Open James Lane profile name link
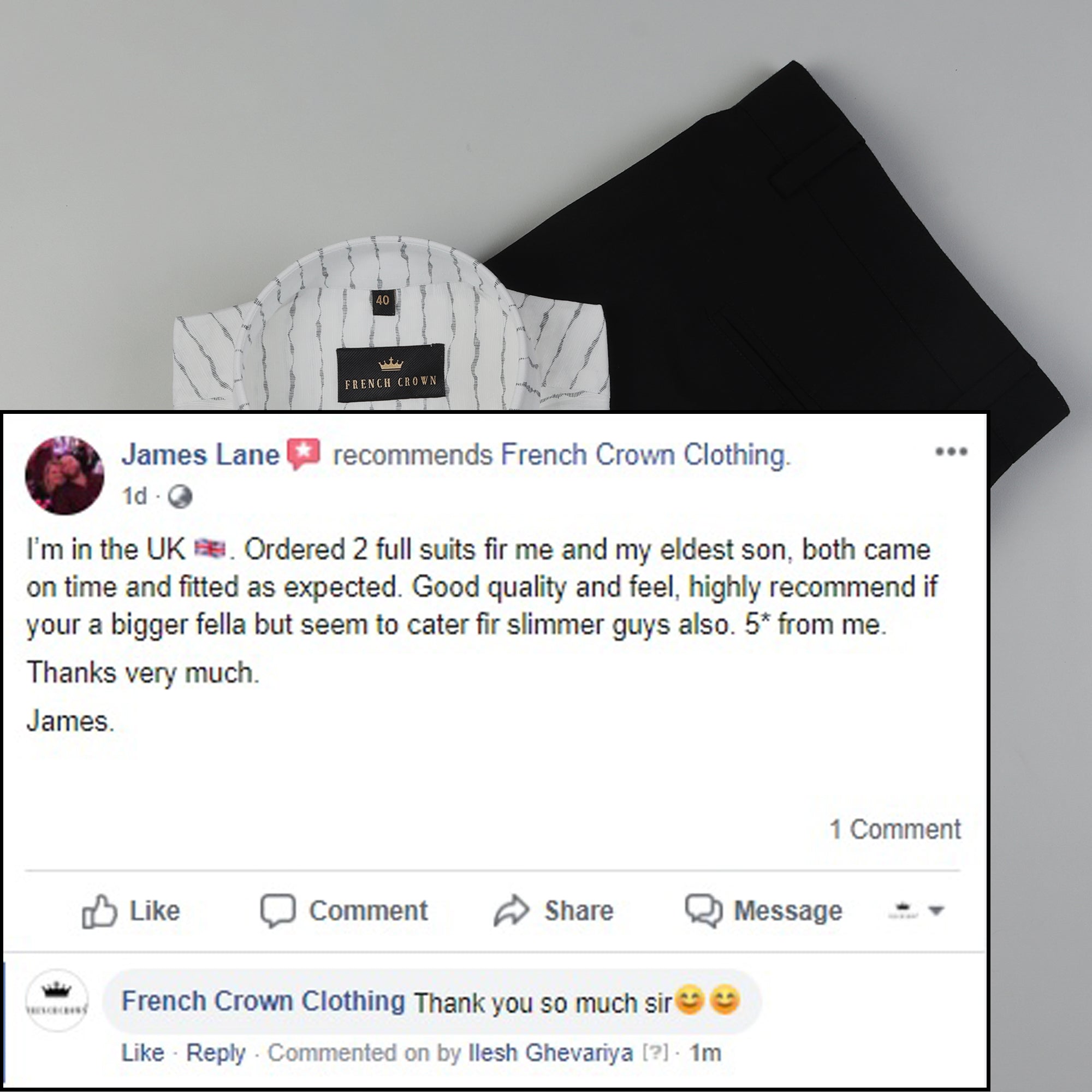The height and width of the screenshot is (1092, 1092). pos(200,455)
